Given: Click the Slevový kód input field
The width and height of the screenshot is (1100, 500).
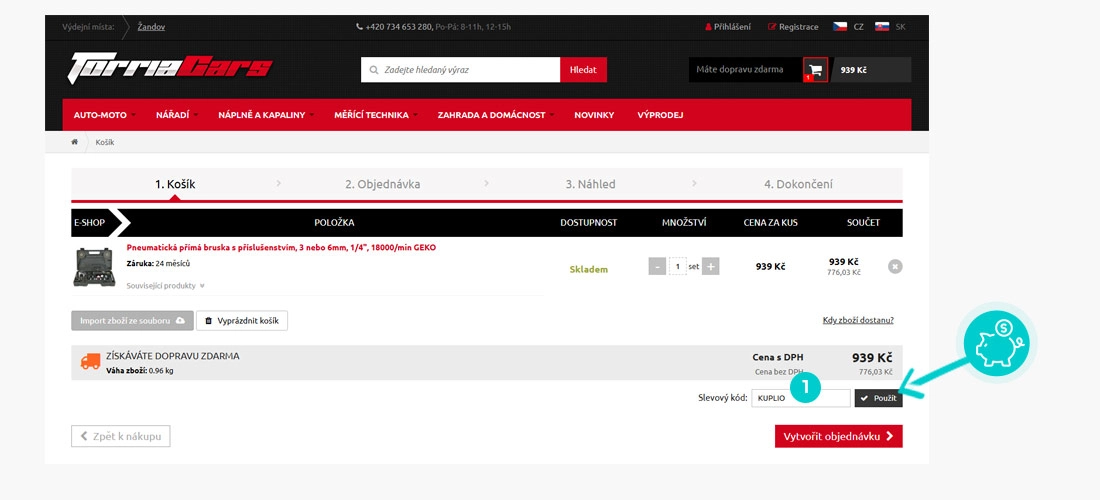Looking at the screenshot, I should (800, 398).
